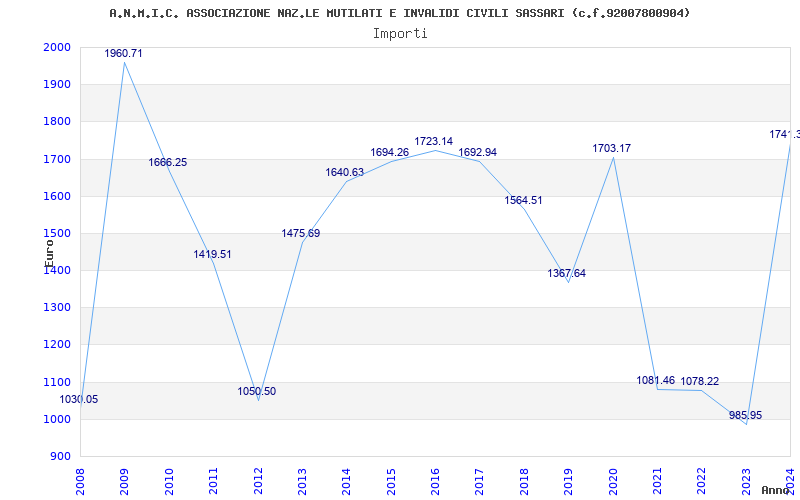
Task: Select the 1475.69 data label
Action: pos(301,233)
